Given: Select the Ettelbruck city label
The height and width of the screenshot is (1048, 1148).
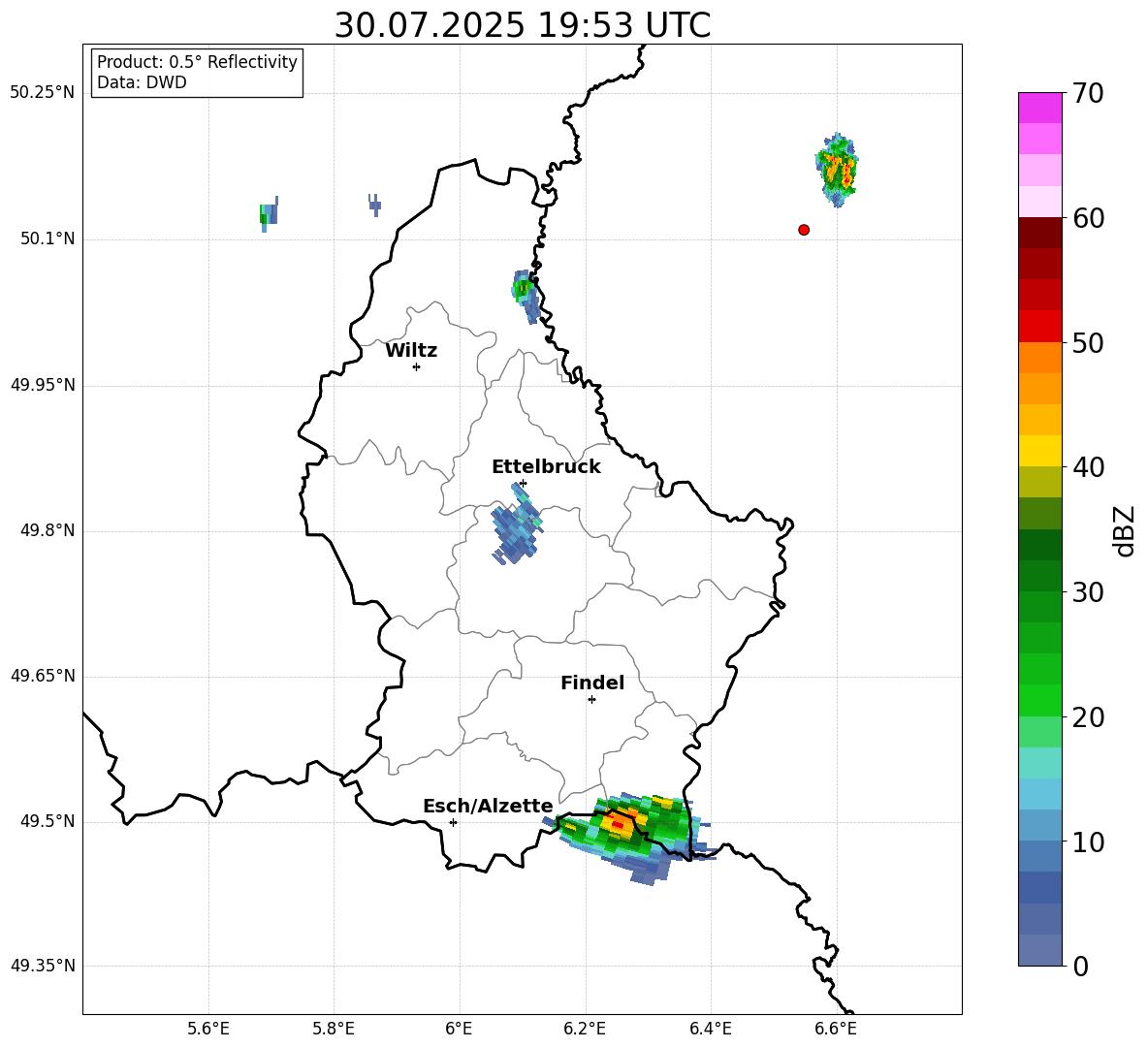Looking at the screenshot, I should 546,467.
